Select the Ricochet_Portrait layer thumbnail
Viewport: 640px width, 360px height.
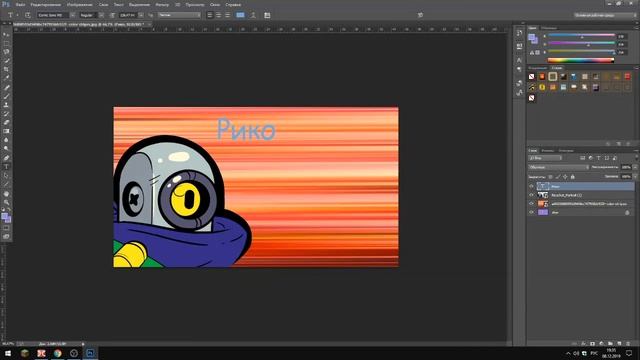click(x=542, y=195)
